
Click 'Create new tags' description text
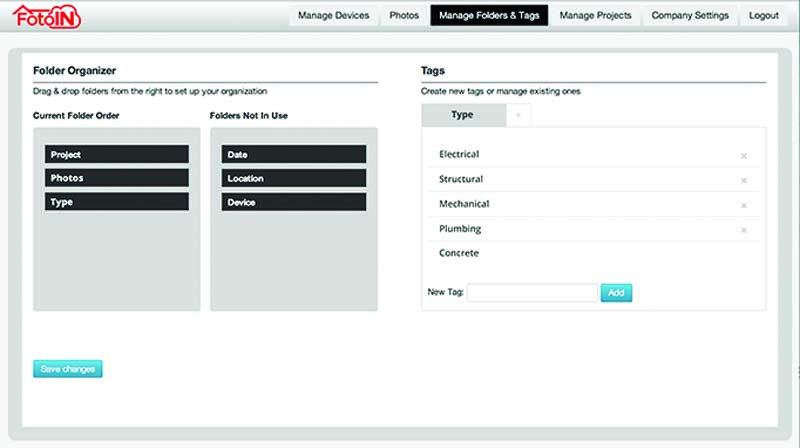click(501, 91)
